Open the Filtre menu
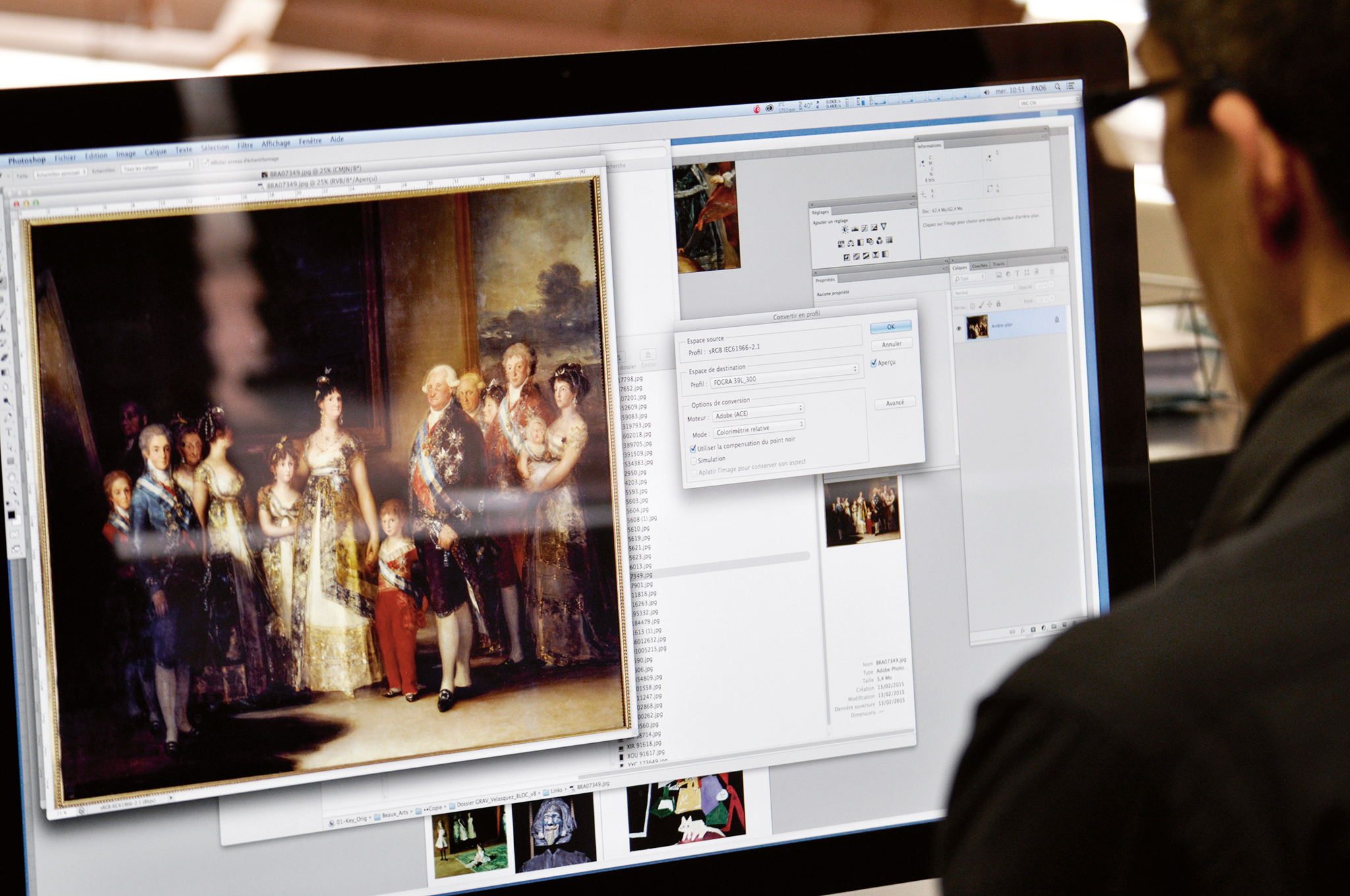 click(245, 146)
